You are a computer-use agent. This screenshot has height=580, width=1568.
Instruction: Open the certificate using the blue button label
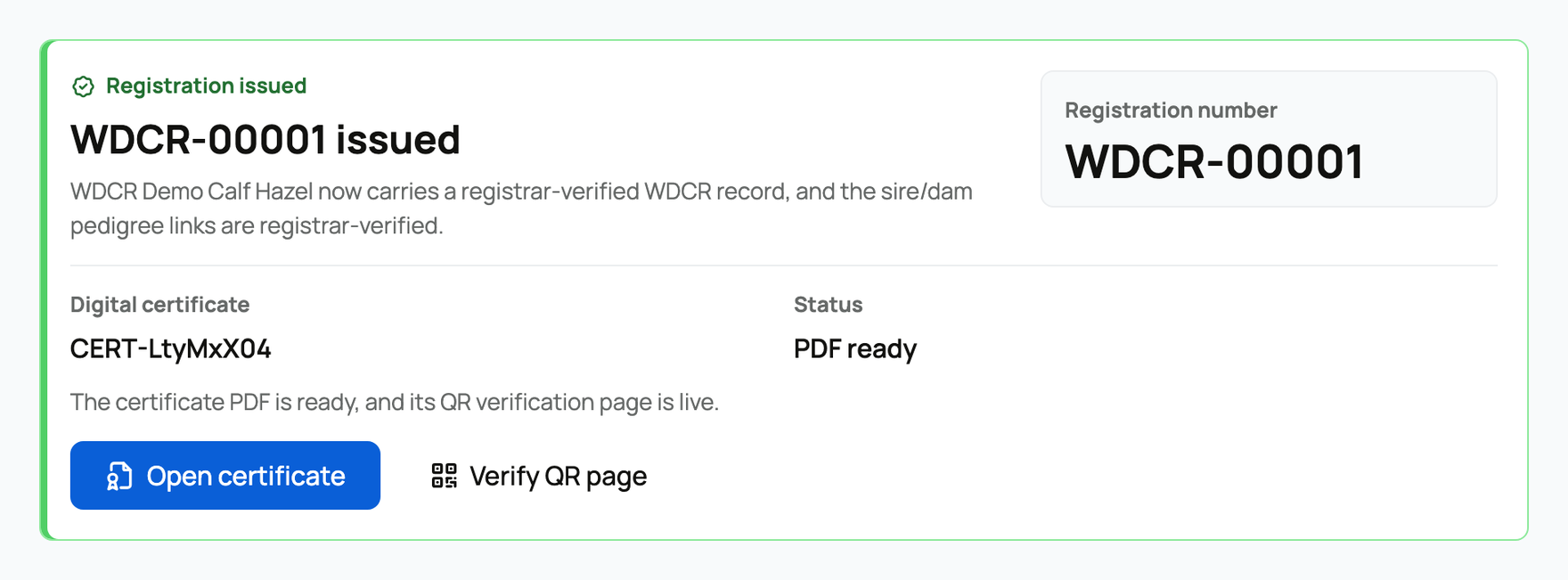246,476
